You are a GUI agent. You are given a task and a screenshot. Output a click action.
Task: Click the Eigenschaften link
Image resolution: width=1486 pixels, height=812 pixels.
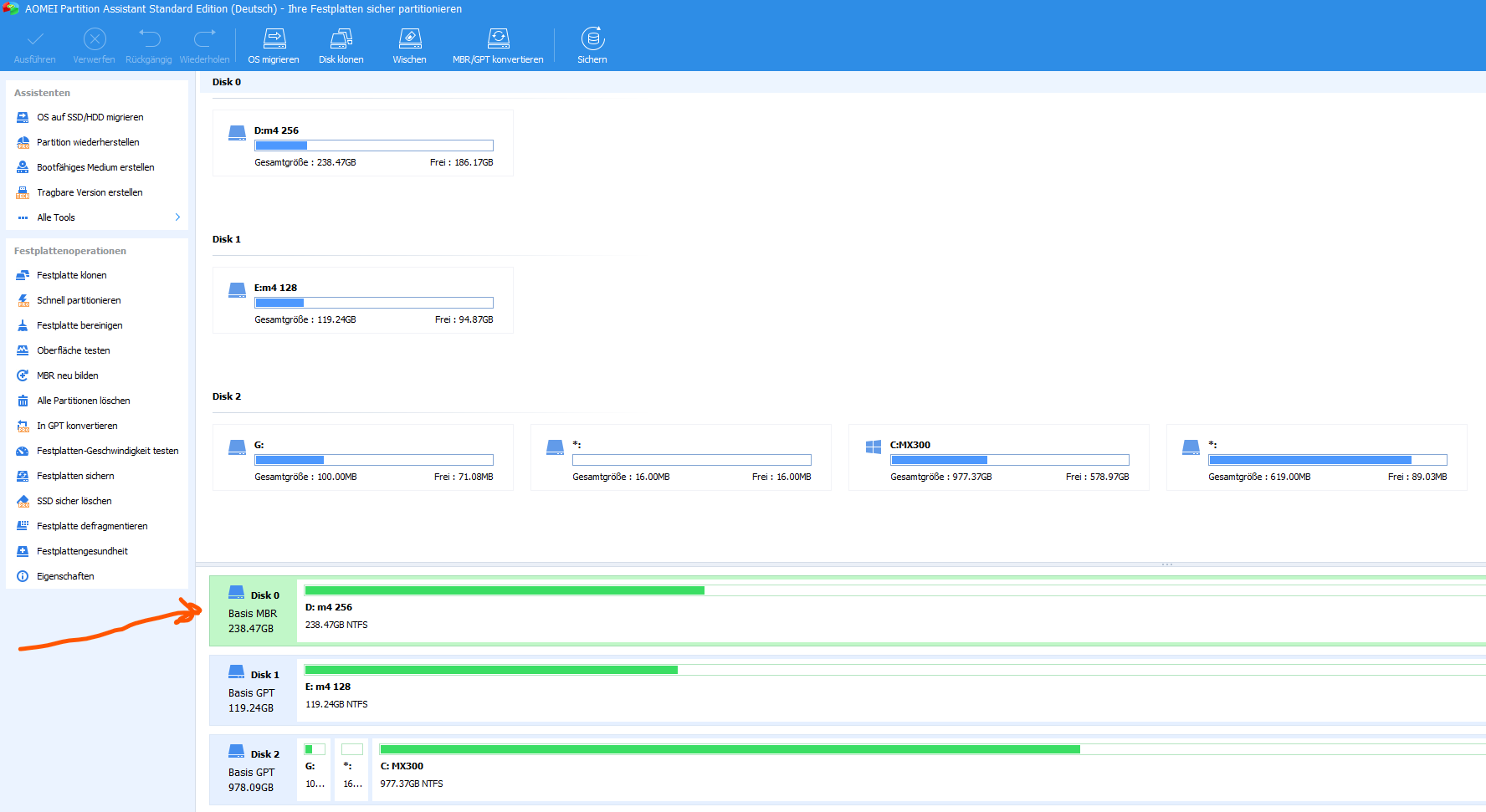coord(65,576)
